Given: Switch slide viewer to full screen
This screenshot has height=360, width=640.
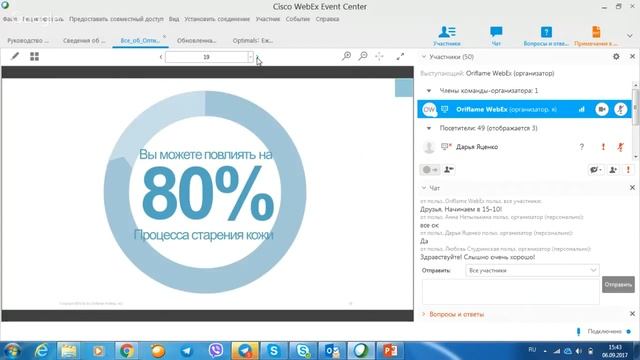Looking at the screenshot, I should 400,56.
